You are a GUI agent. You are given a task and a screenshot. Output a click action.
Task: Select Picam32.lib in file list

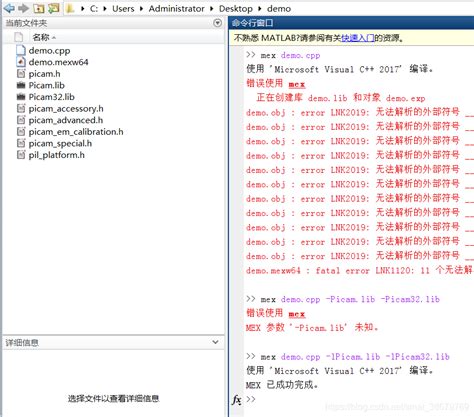(x=51, y=97)
